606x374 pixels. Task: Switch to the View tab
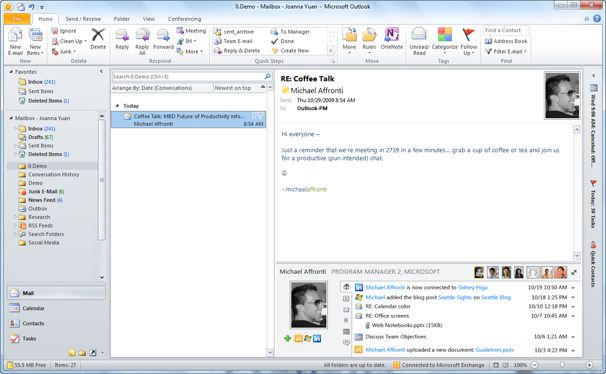pos(149,19)
